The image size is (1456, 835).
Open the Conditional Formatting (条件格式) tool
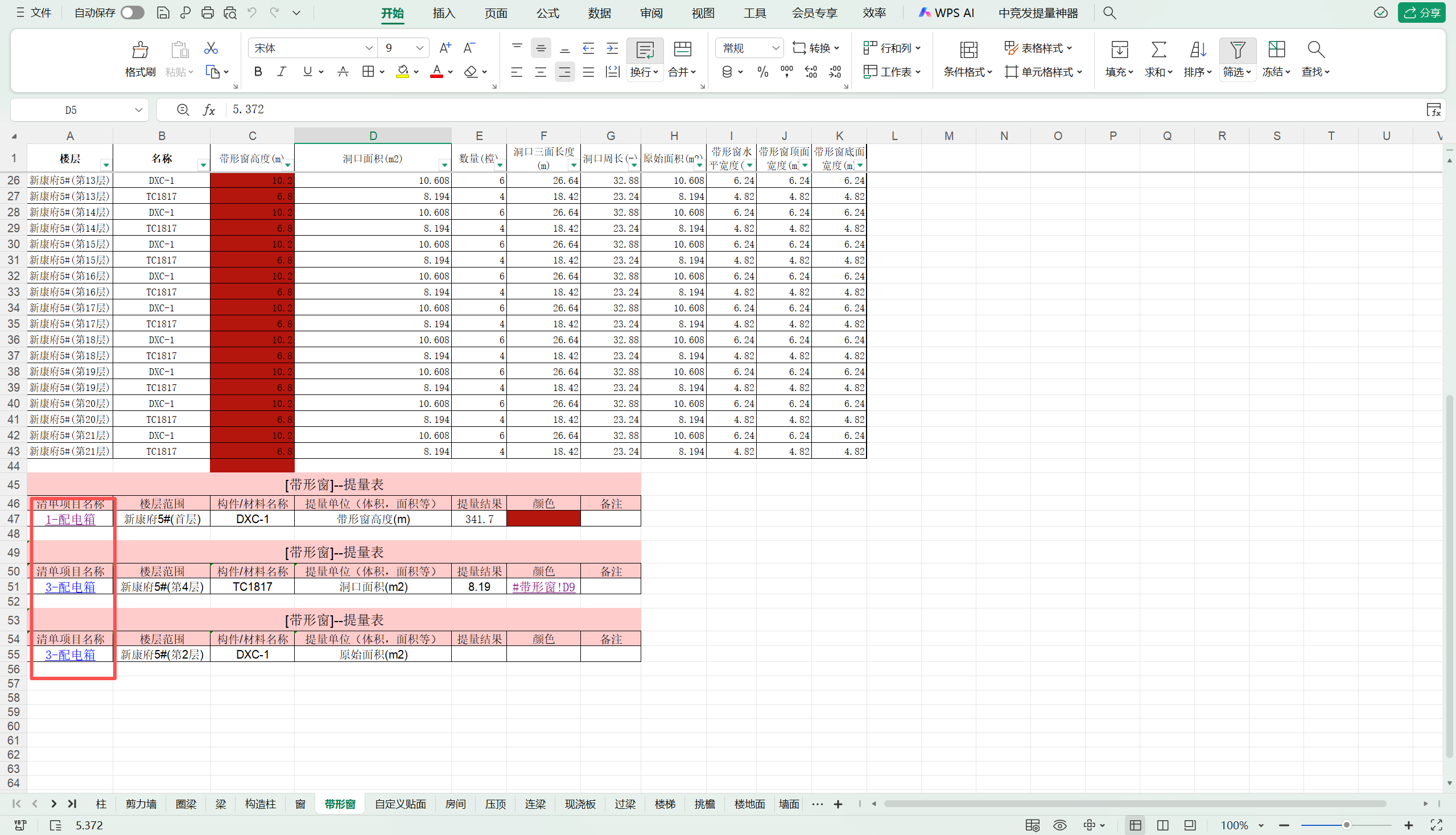968,50
